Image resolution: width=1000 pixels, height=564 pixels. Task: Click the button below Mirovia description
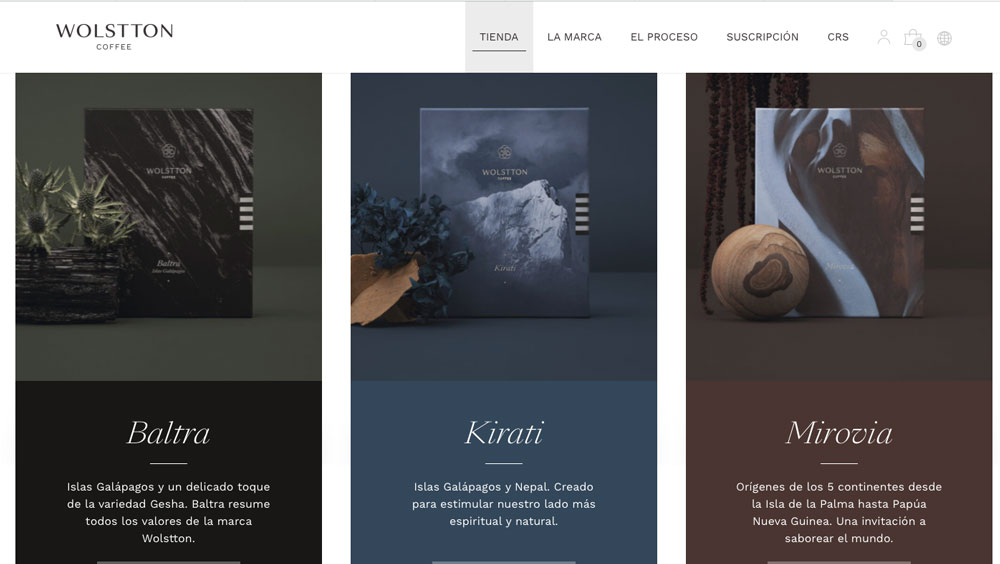839,562
